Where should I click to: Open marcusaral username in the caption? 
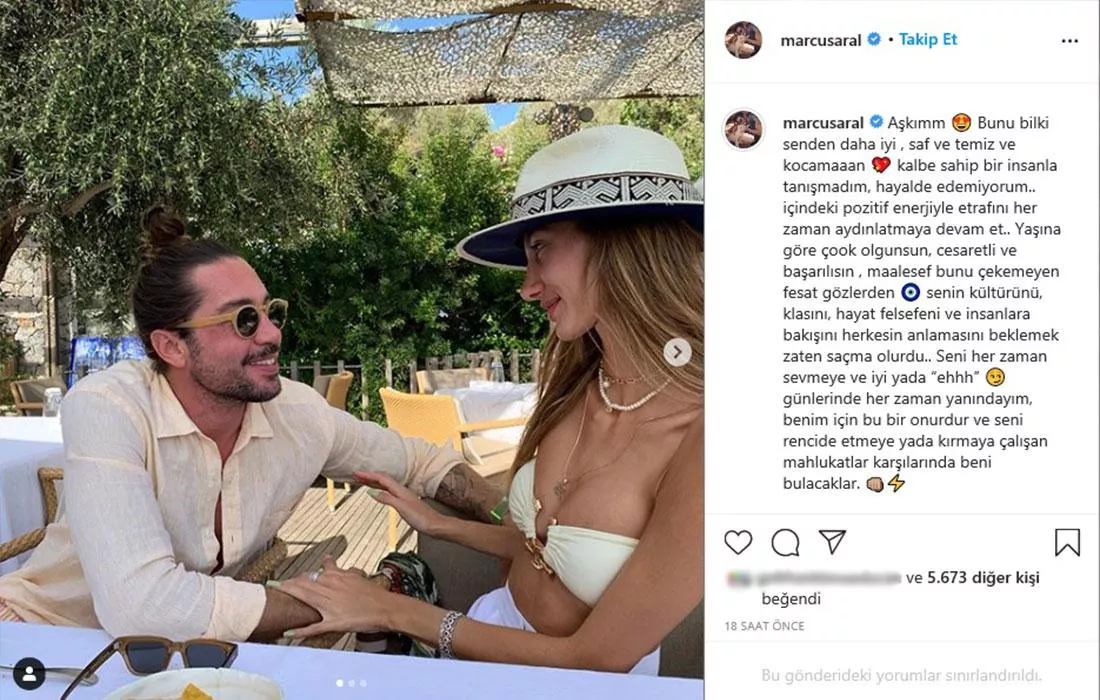pos(823,123)
